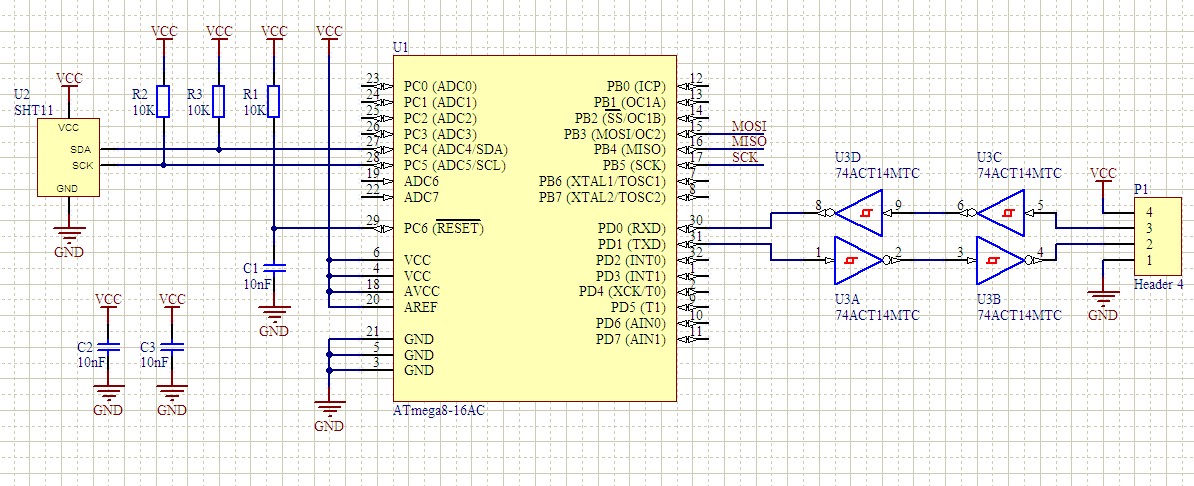Viewport: 1194px width, 486px height.
Task: Click the SCK net label near PB5
Action: tap(744, 158)
